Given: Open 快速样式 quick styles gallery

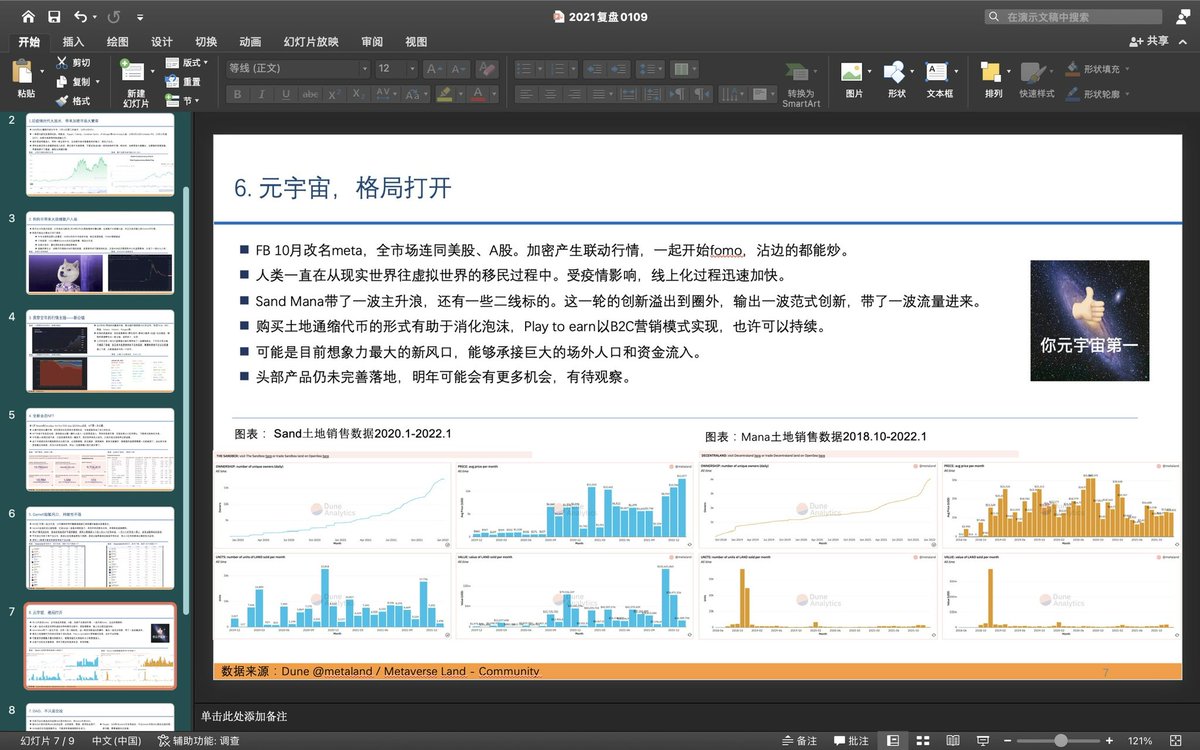Looking at the screenshot, I should coord(1036,81).
